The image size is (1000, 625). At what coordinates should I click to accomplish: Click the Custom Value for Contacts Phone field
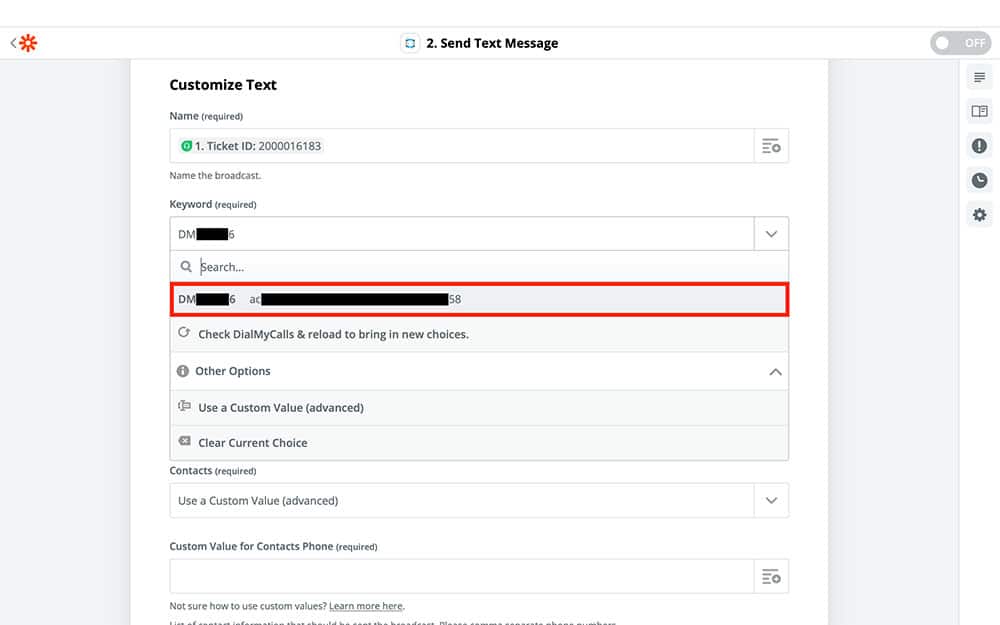pos(460,576)
